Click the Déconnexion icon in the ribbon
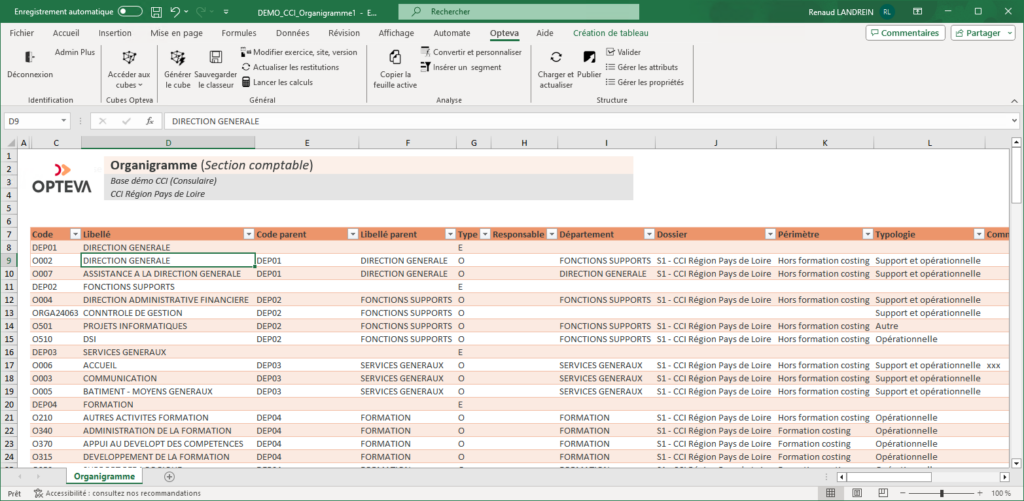The width and height of the screenshot is (1024, 501). [x=30, y=58]
